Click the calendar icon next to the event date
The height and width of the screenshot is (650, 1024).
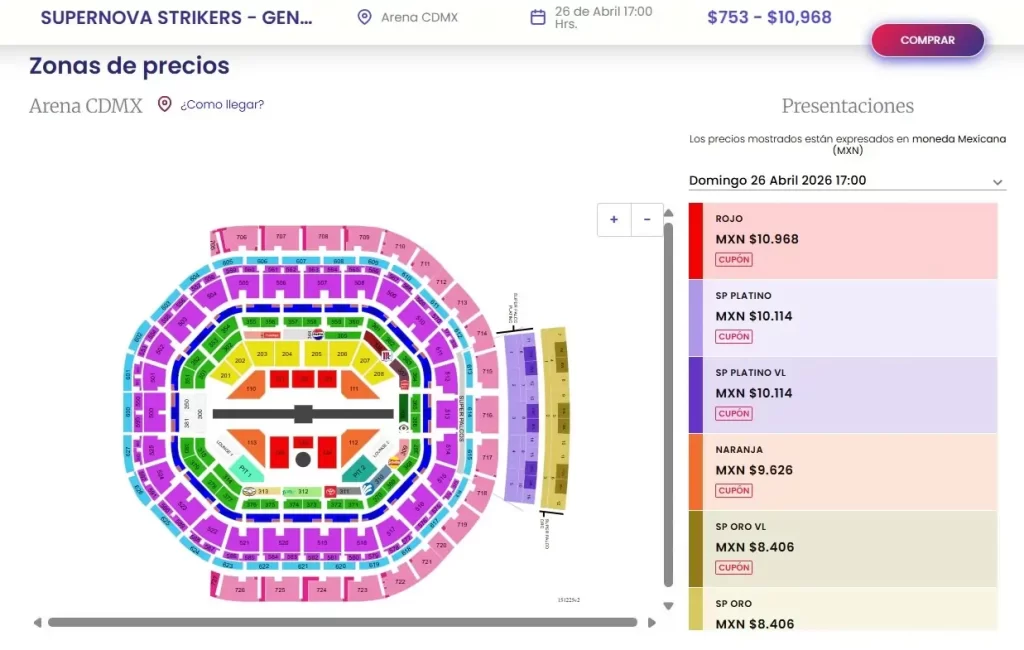point(536,16)
